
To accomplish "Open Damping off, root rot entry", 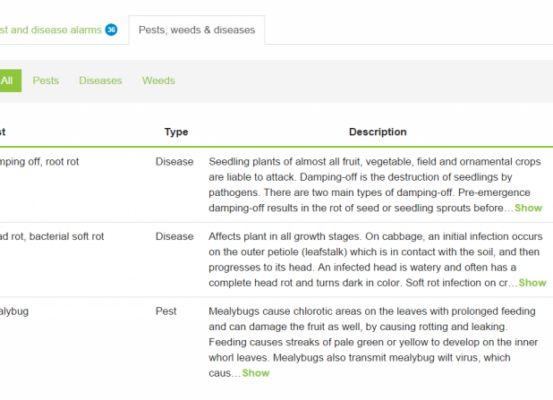I will (39, 162).
